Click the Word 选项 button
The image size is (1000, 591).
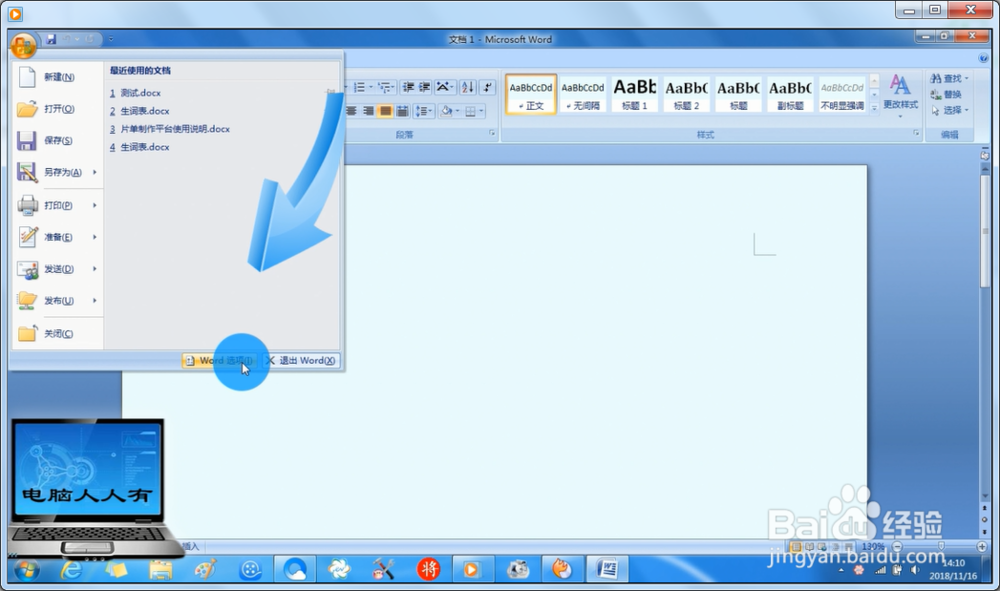(x=219, y=361)
